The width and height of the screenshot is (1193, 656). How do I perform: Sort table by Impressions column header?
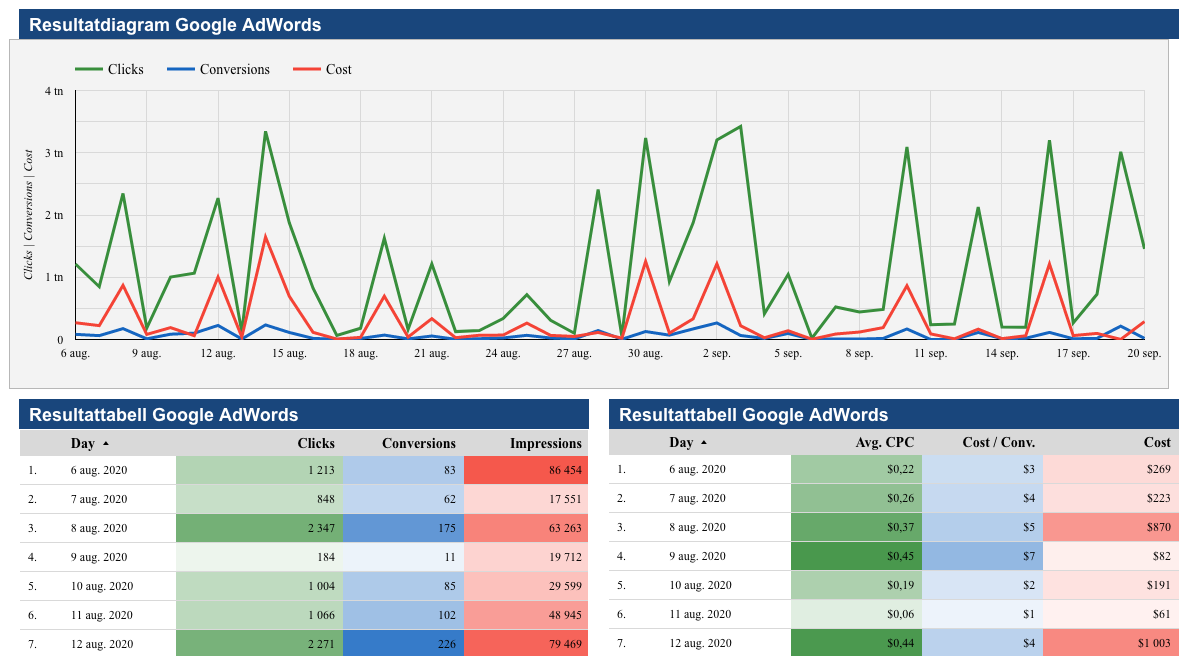545,443
